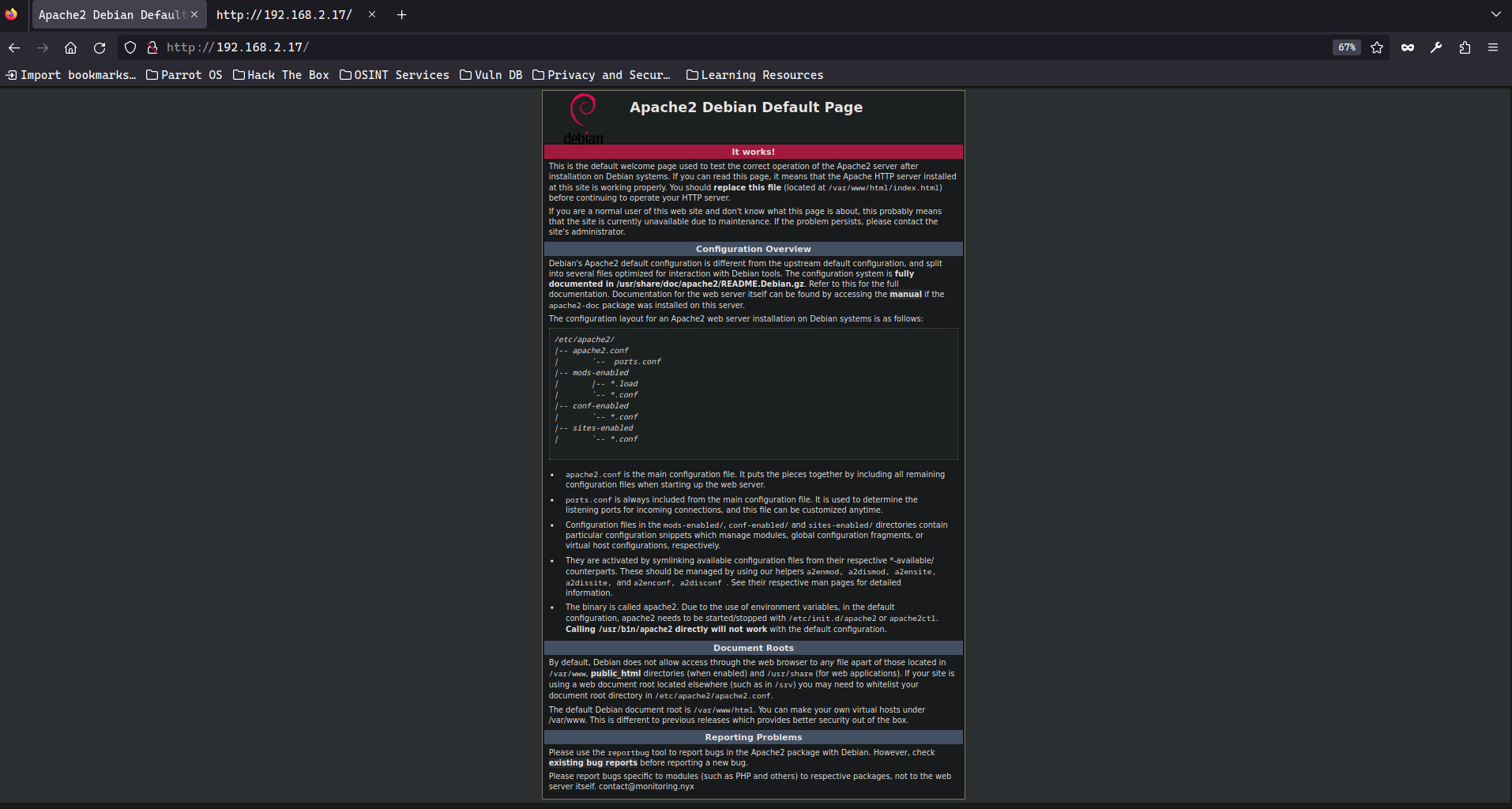Close the Apache2 Debian Default tab
Screen dimensions: 1512x809
pos(194,14)
